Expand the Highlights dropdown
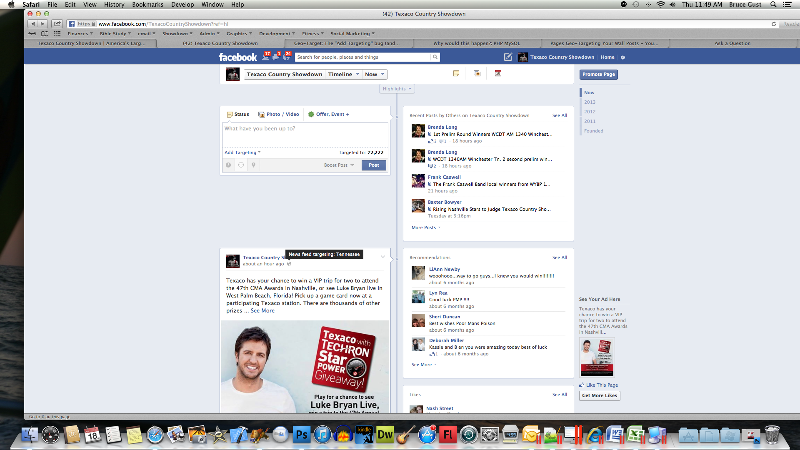Image resolution: width=800 pixels, height=450 pixels. (396, 89)
